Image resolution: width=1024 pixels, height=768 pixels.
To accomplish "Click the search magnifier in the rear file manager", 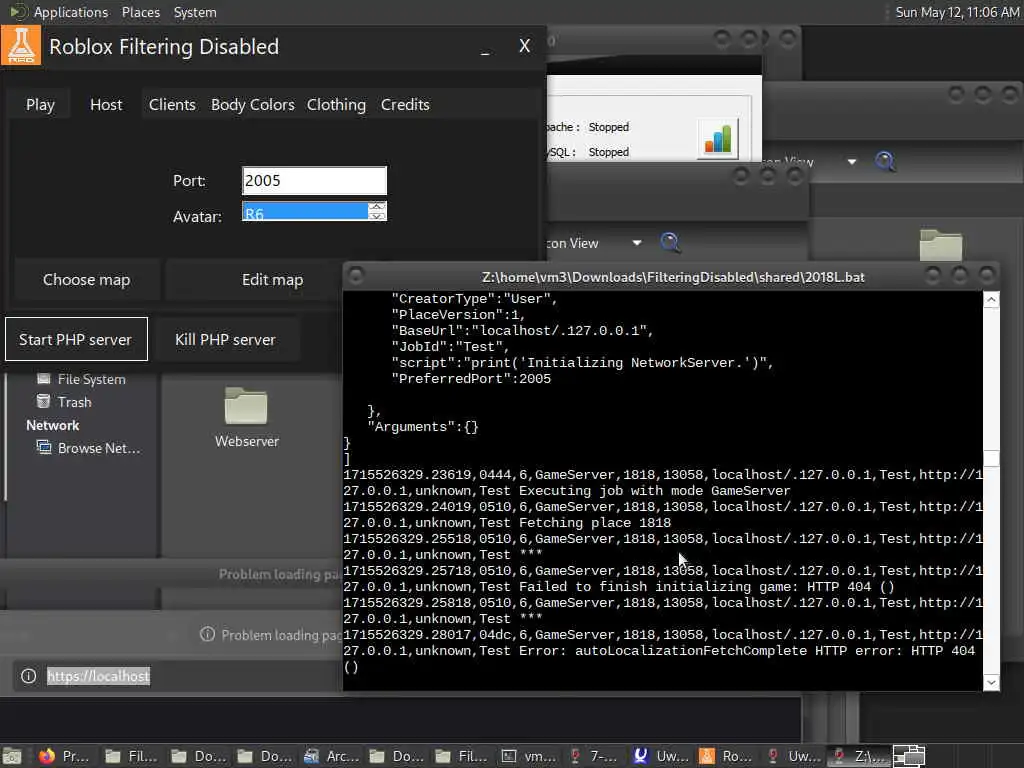I will [x=885, y=161].
